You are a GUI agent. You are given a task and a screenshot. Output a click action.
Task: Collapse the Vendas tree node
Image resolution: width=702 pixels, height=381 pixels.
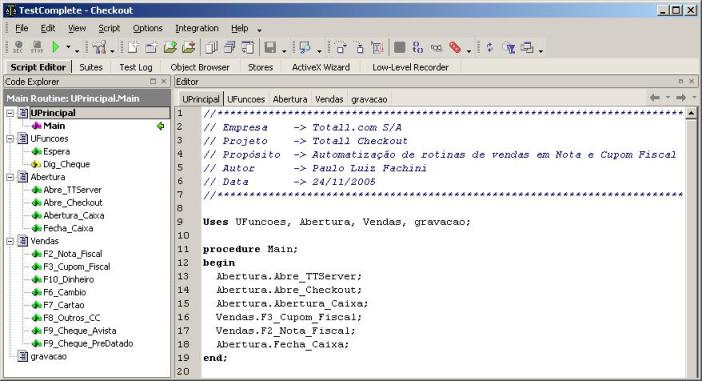pyautogui.click(x=10, y=241)
